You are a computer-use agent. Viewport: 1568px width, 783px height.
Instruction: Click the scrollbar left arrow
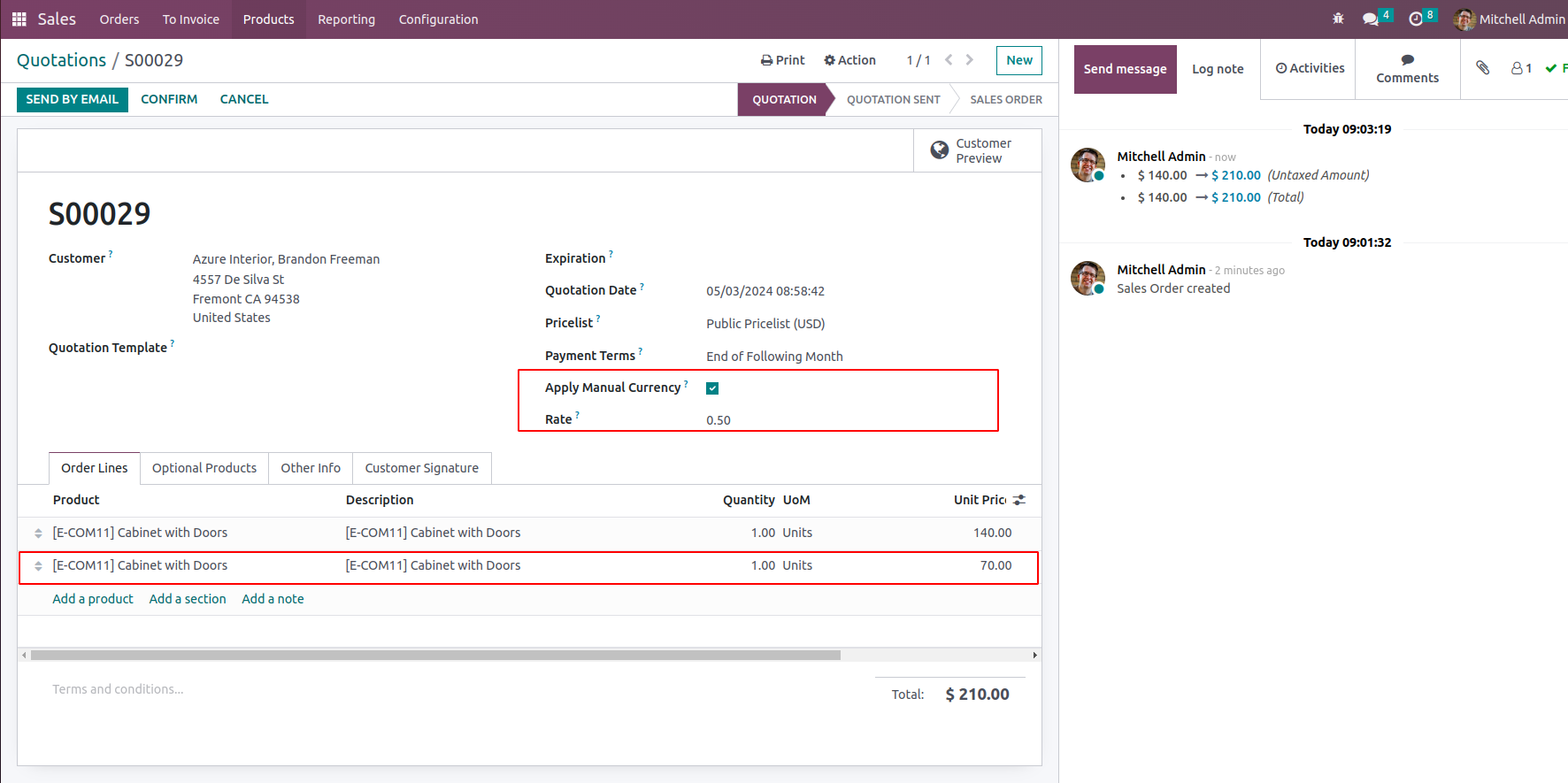(24, 656)
